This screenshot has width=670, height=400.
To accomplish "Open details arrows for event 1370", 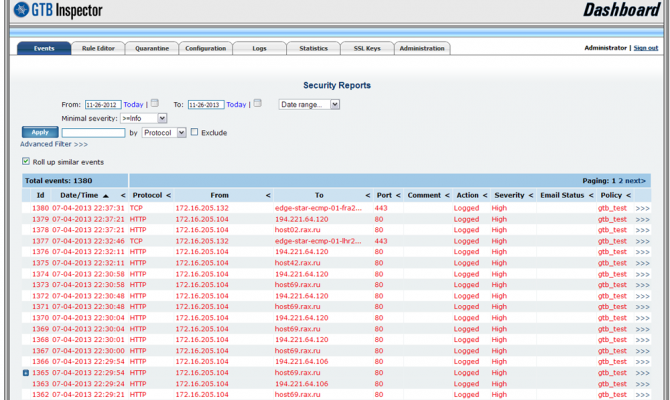I will coord(642,318).
